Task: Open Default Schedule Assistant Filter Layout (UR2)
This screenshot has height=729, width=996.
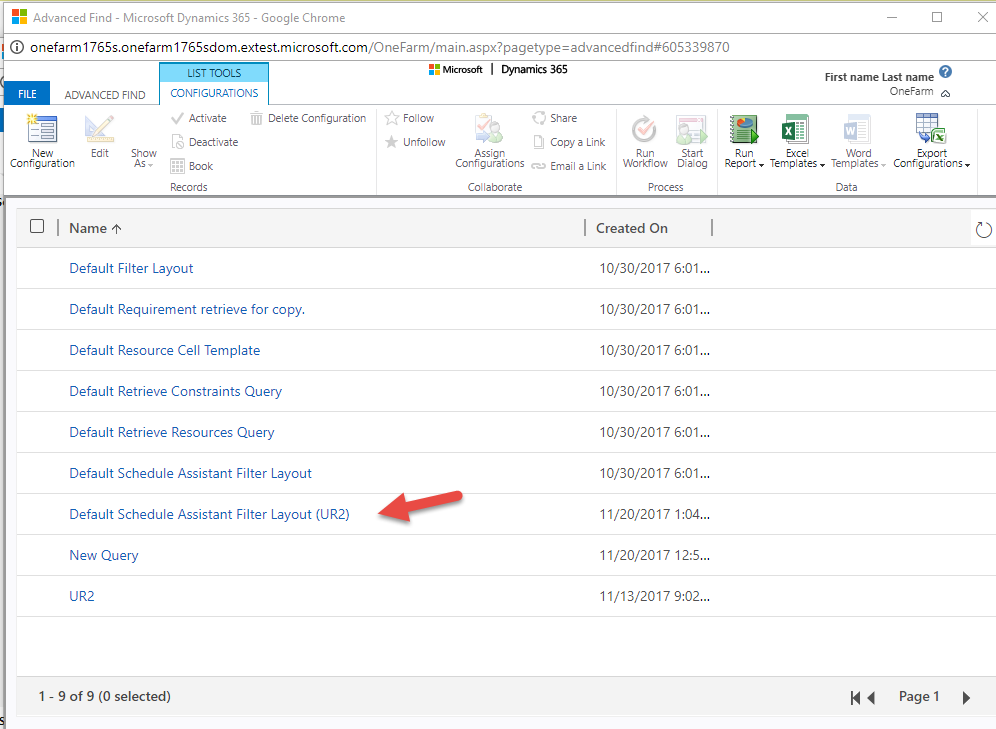Action: pos(210,514)
